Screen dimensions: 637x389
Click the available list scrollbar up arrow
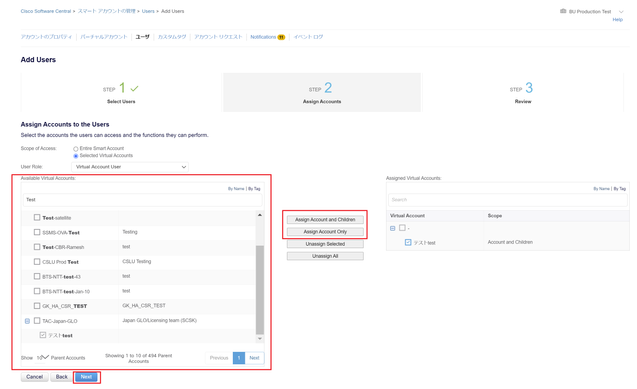pos(260,215)
